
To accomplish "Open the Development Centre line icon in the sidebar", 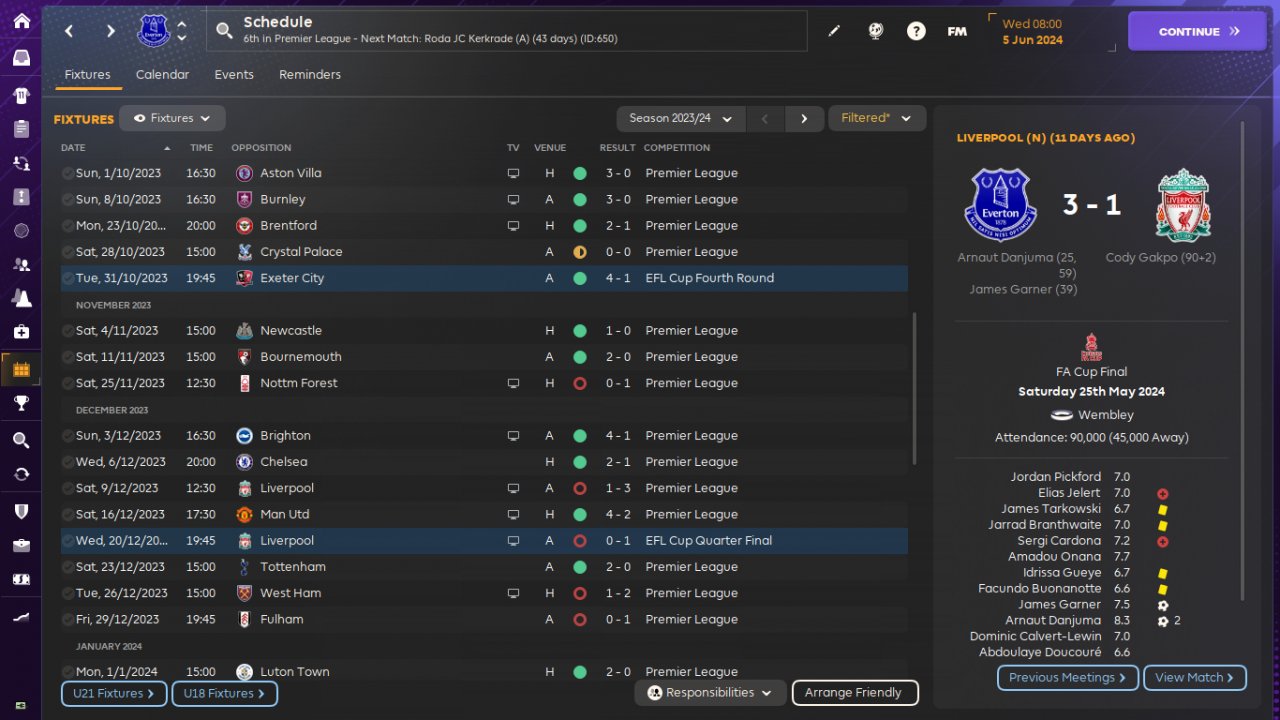I will coord(21,618).
